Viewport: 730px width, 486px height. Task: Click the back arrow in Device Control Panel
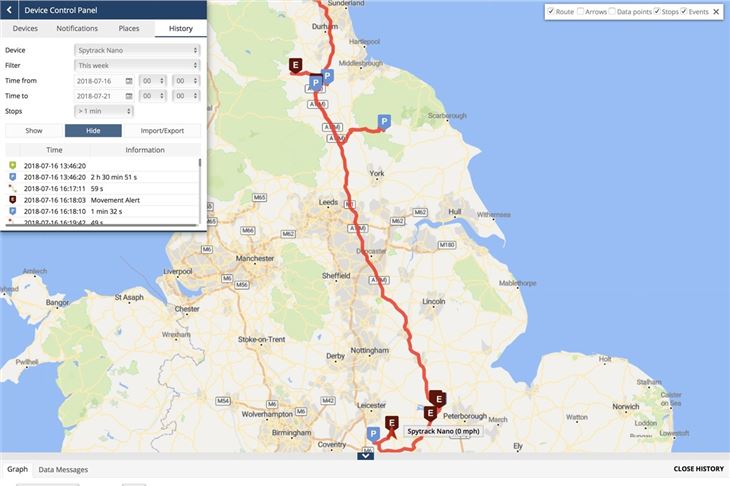coord(9,10)
